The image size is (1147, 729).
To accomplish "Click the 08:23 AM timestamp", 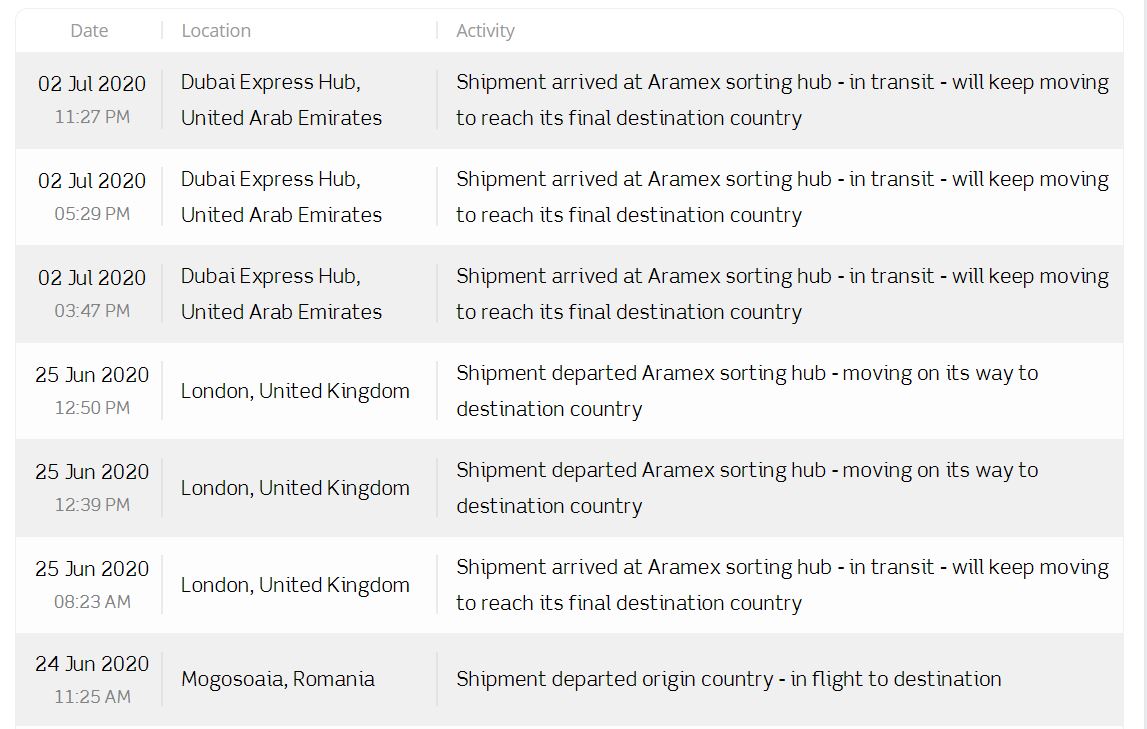I will pyautogui.click(x=92, y=602).
